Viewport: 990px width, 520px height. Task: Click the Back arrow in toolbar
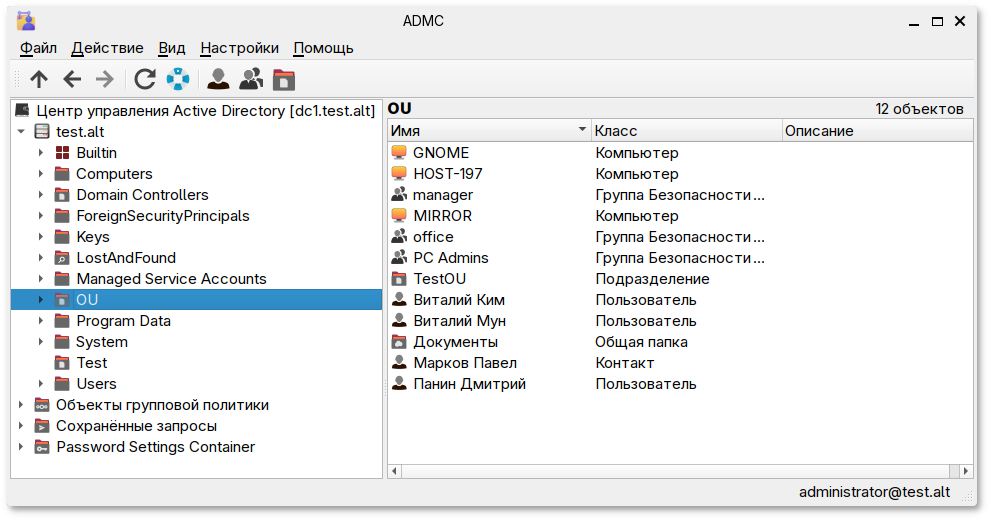(x=72, y=80)
